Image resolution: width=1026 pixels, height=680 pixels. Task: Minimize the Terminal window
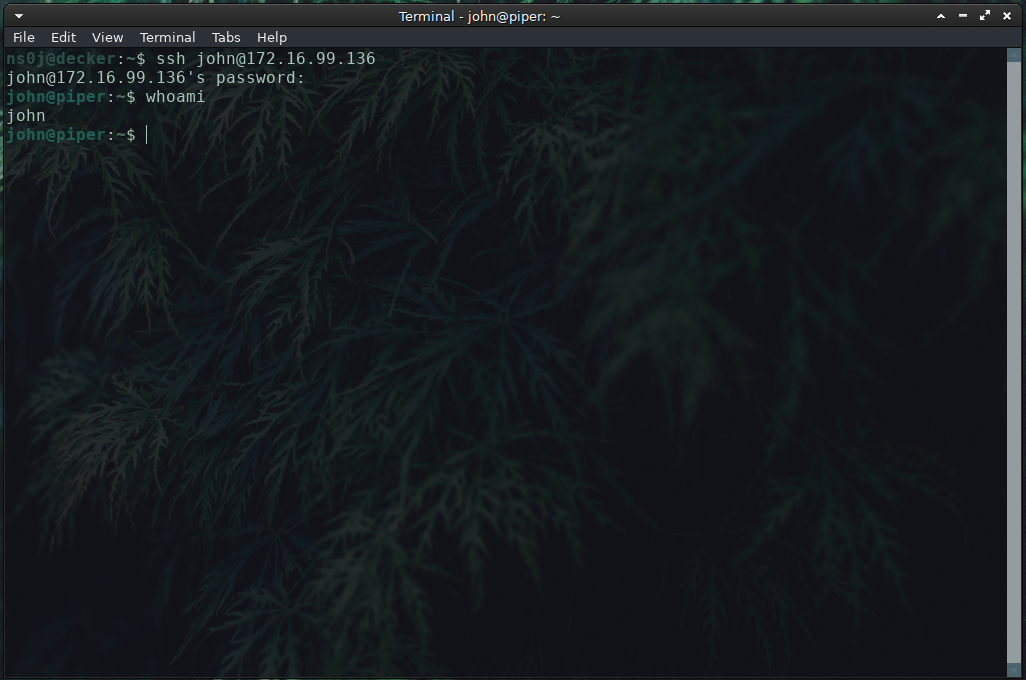coord(963,16)
